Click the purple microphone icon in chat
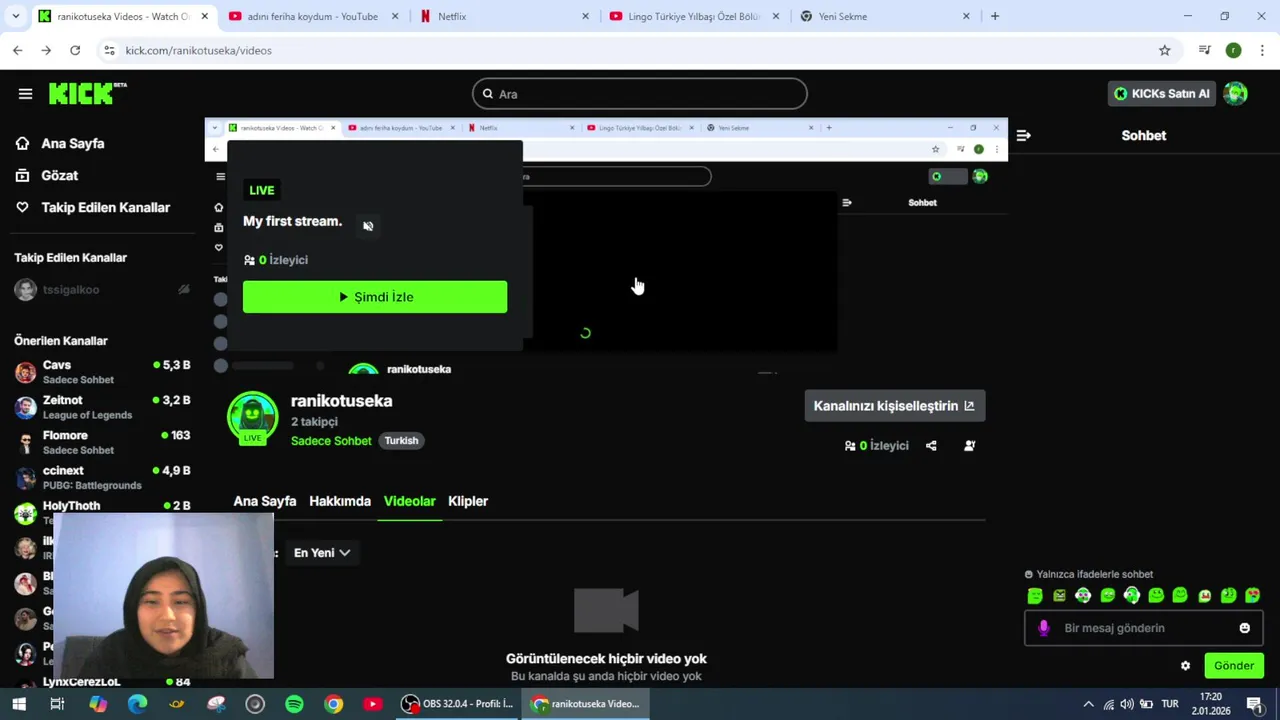Screen dimensions: 1280x720 coord(1043,628)
